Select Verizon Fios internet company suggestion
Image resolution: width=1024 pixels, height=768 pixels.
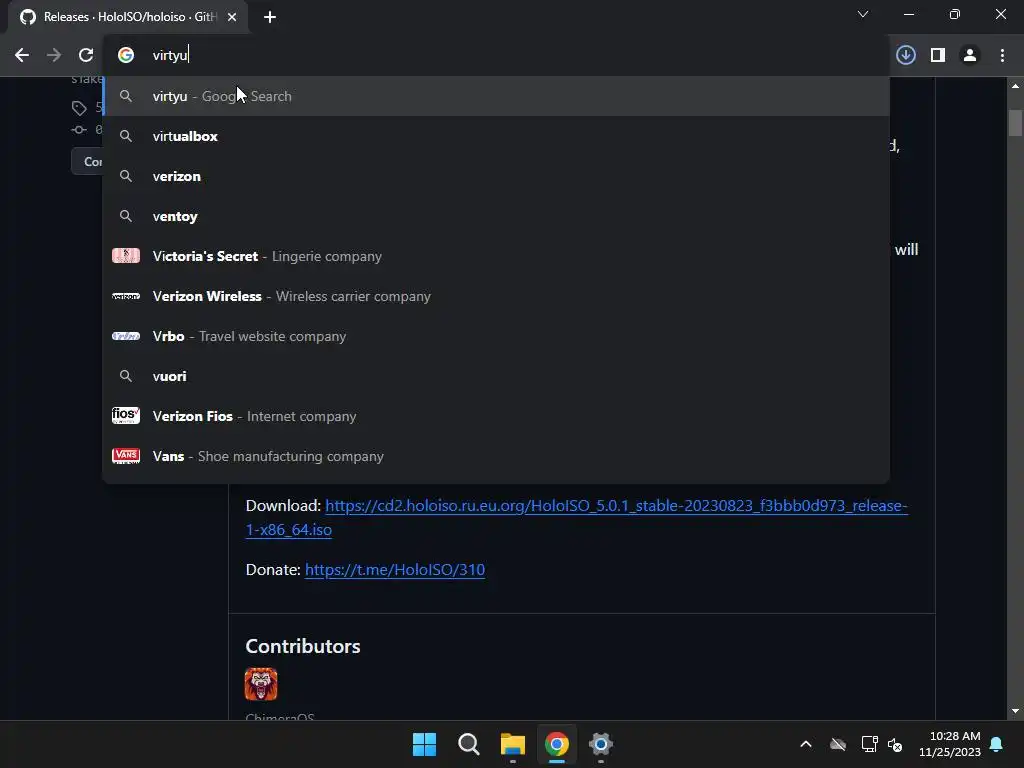tap(496, 416)
